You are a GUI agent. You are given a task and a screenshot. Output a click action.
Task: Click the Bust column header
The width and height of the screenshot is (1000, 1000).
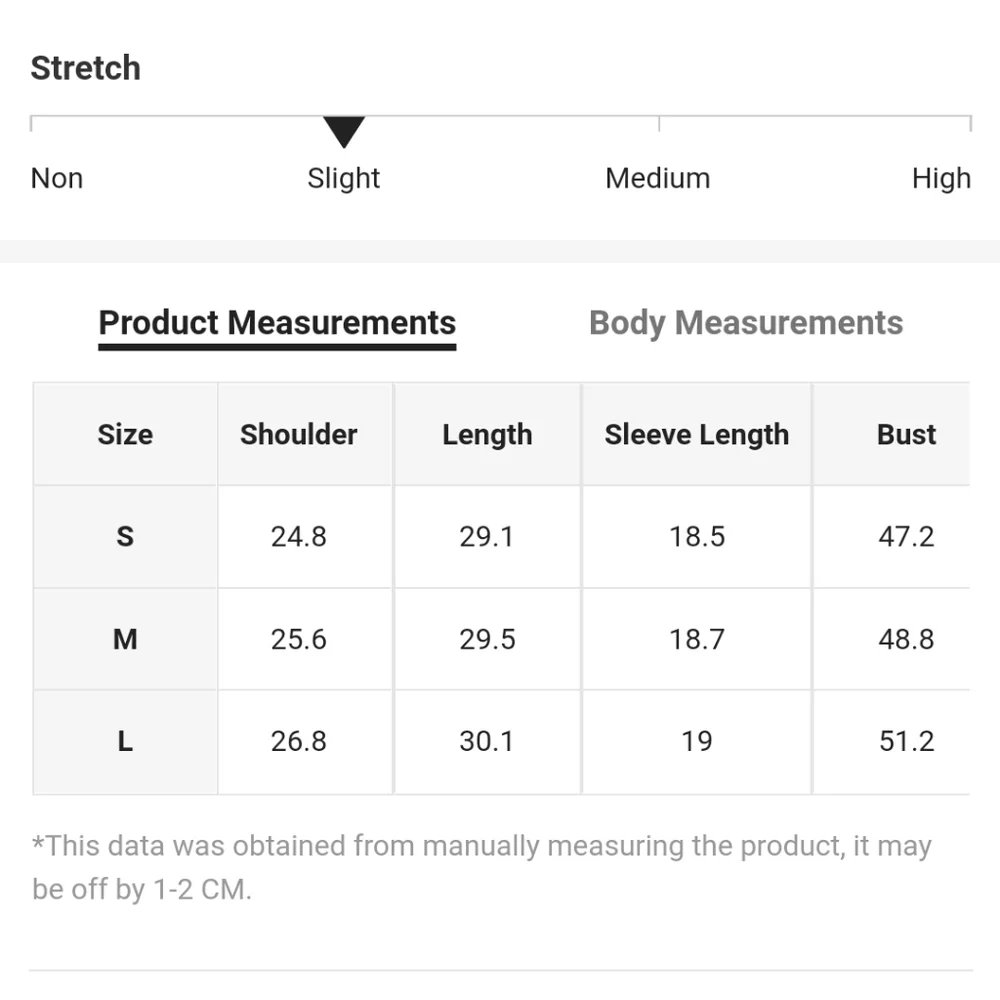point(906,434)
